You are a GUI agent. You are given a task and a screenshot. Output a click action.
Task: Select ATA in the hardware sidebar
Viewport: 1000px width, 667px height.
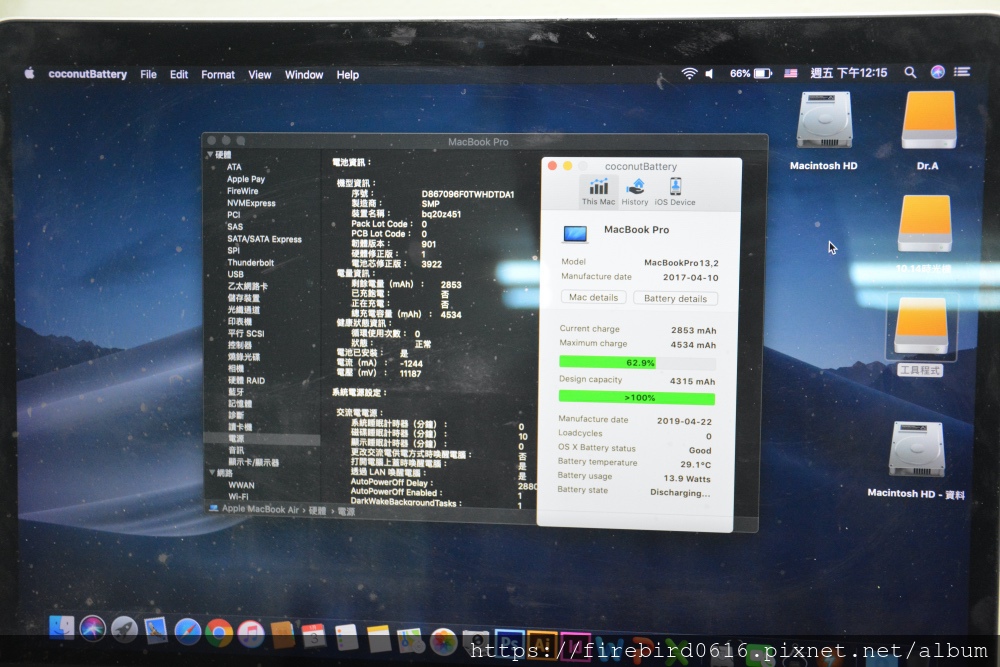[234, 167]
